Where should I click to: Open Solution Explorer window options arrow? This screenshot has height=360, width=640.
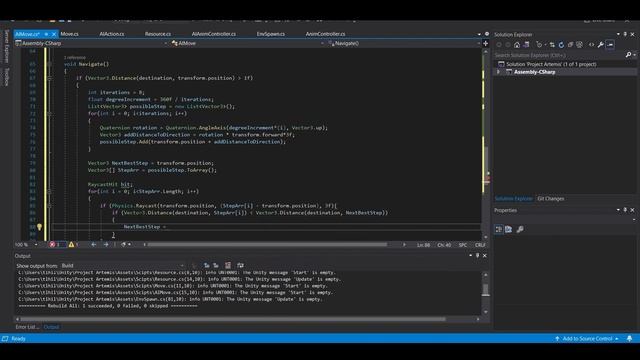618,34
